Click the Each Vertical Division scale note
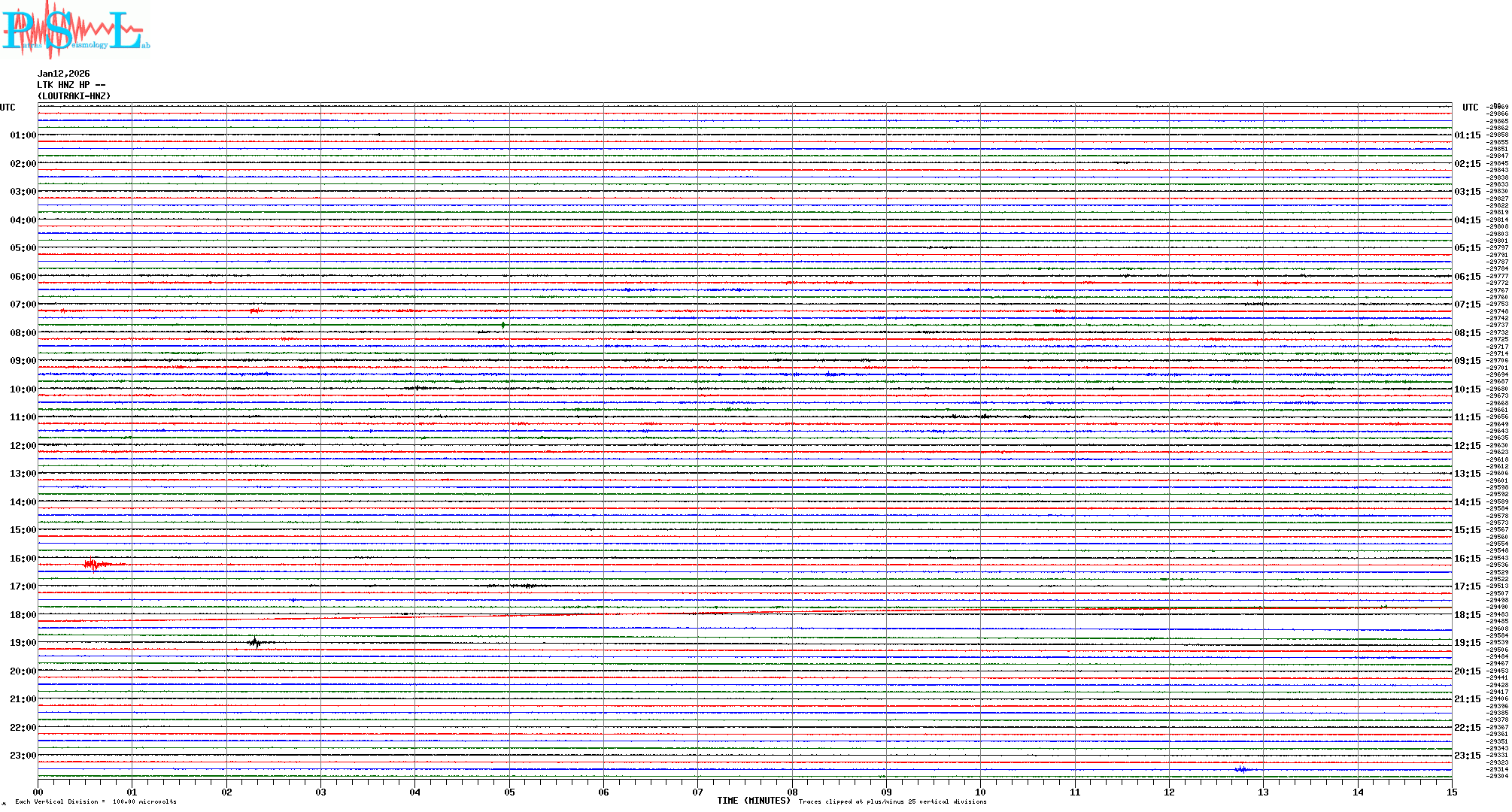1512x812 pixels. tap(96, 801)
